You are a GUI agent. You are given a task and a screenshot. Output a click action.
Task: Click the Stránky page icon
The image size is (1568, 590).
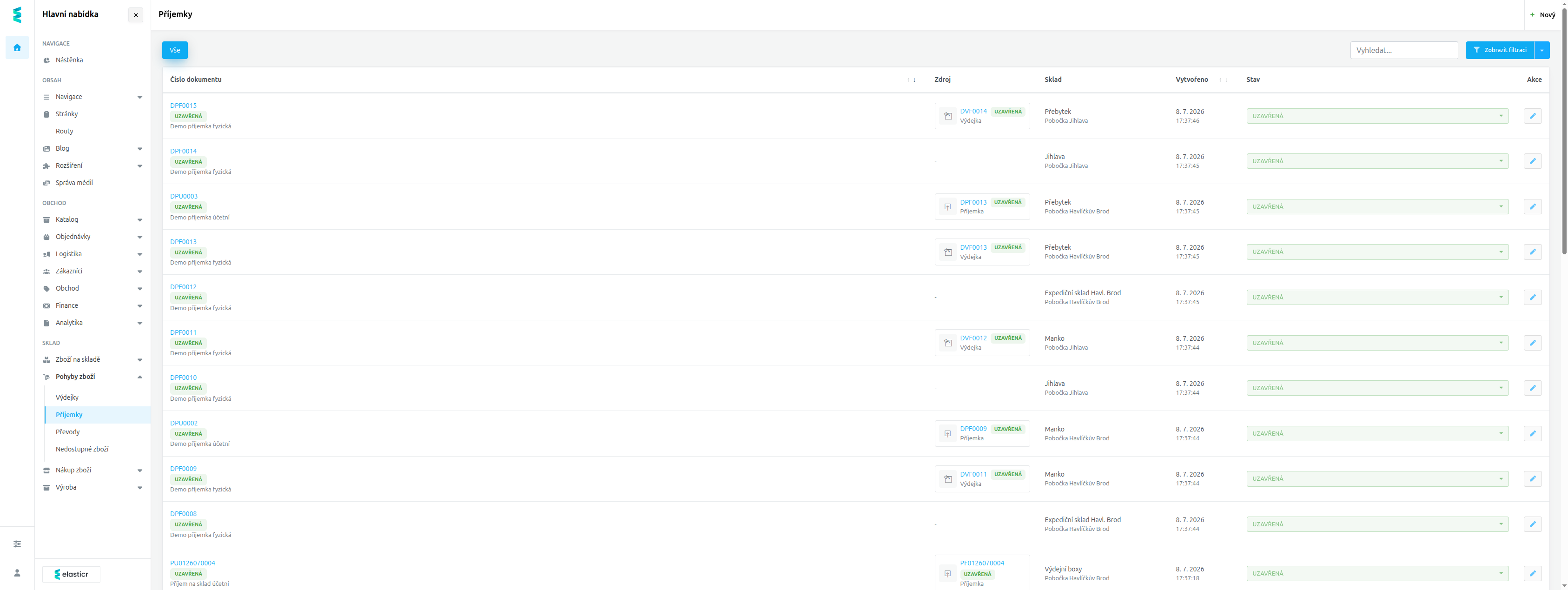point(46,114)
